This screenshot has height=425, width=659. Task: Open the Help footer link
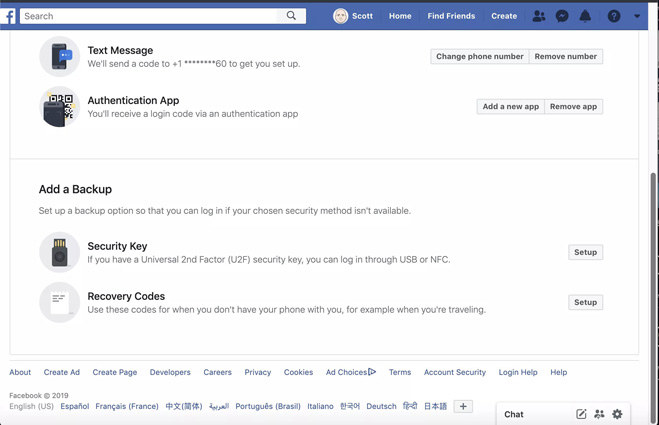coord(559,372)
